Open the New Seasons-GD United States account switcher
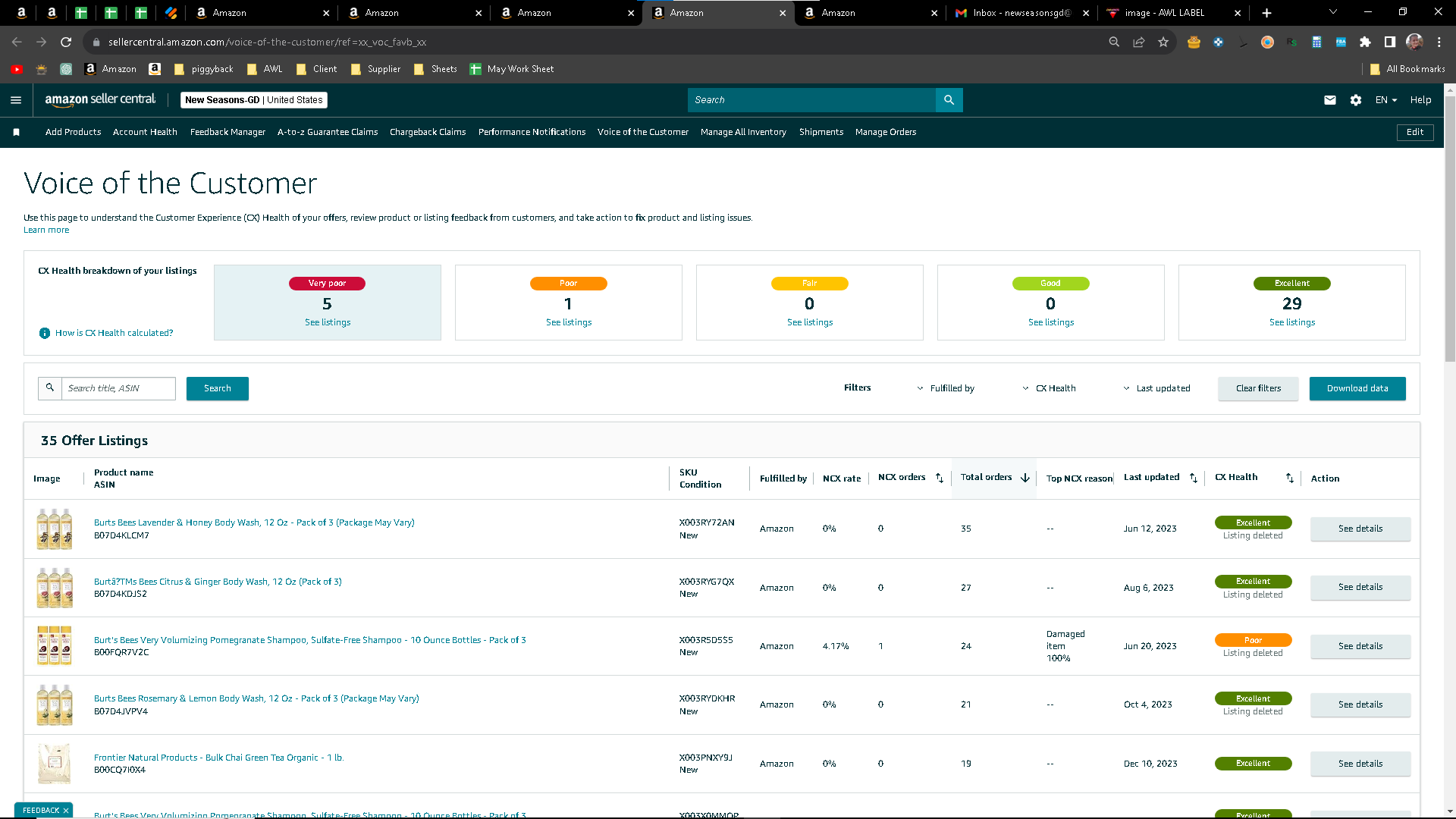Screen dimensions: 1456x819 tap(254, 100)
